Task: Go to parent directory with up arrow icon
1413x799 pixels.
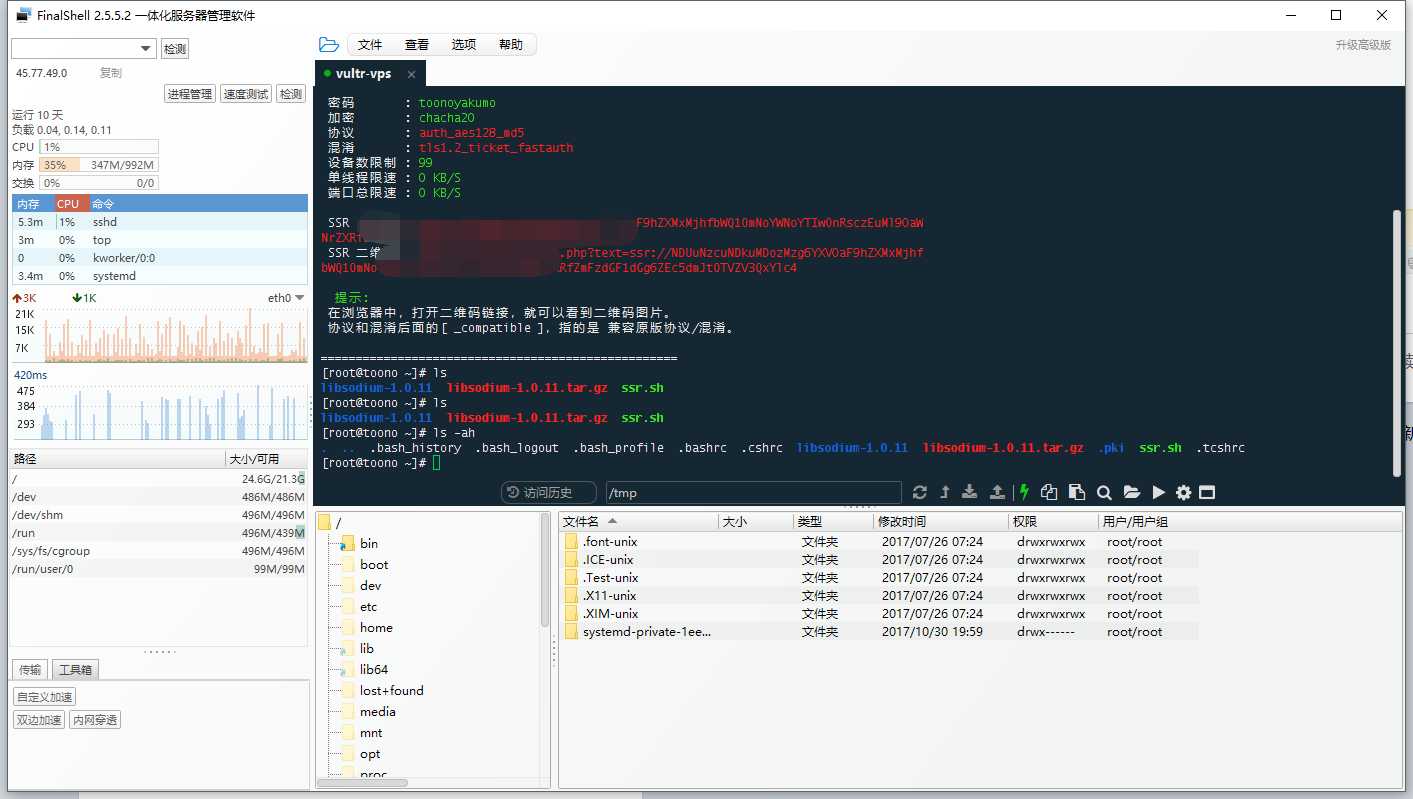Action: click(x=944, y=492)
